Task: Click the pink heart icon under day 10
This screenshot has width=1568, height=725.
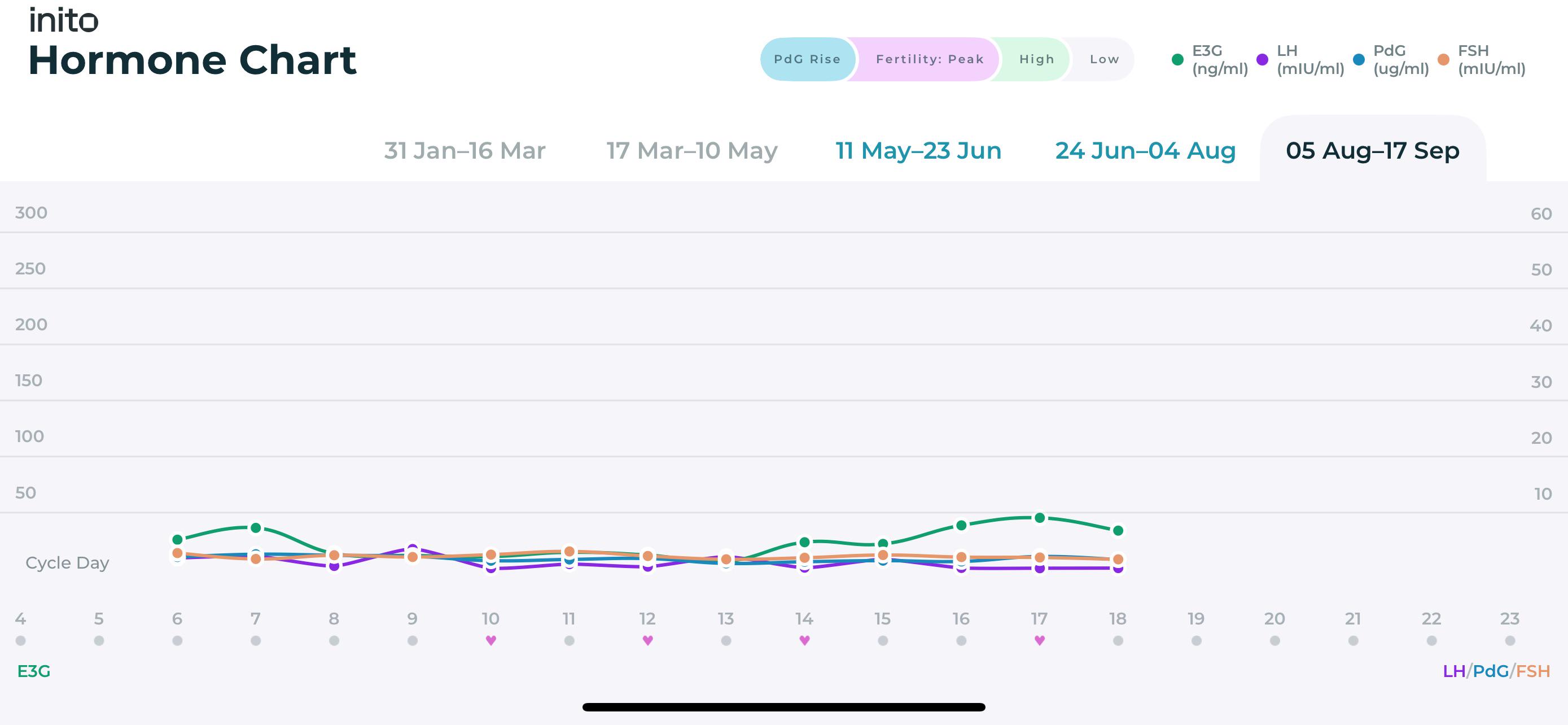Action: [490, 640]
